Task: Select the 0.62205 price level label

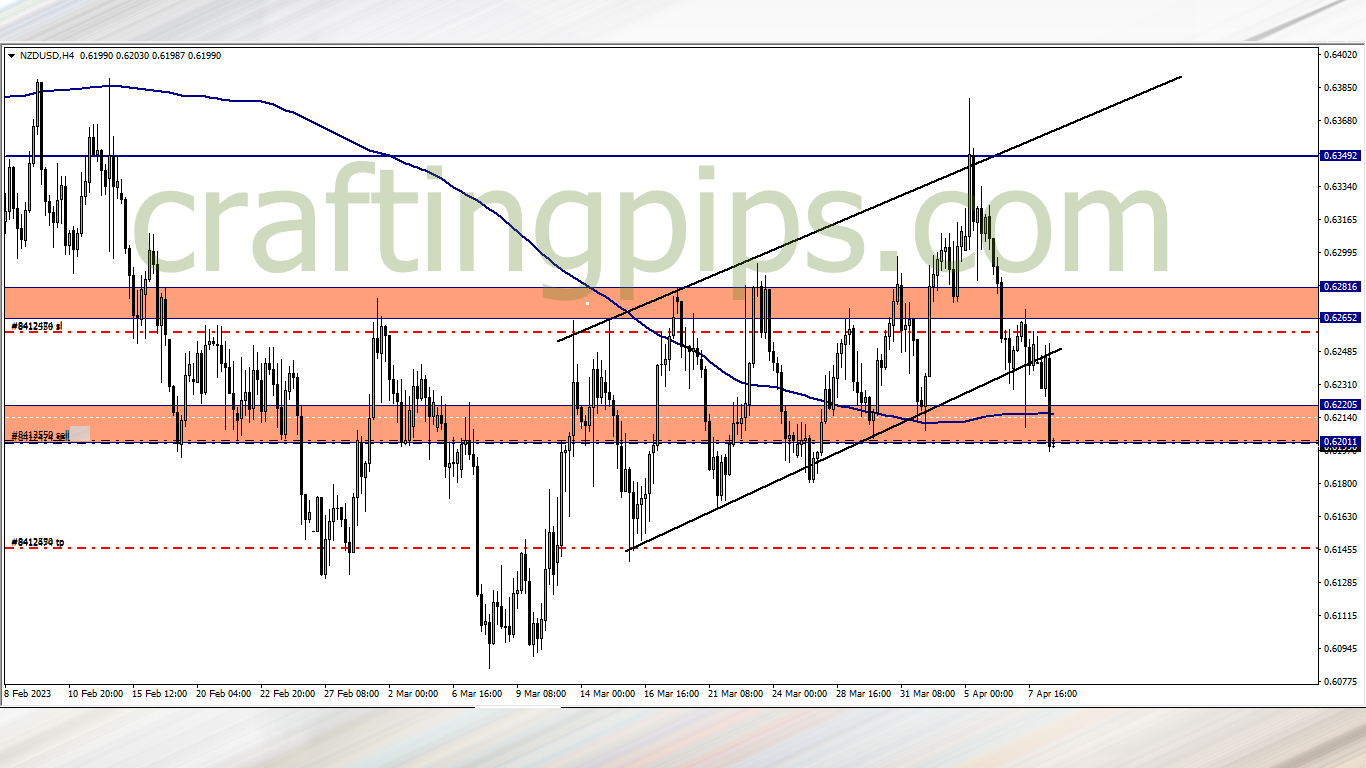Action: click(1340, 405)
